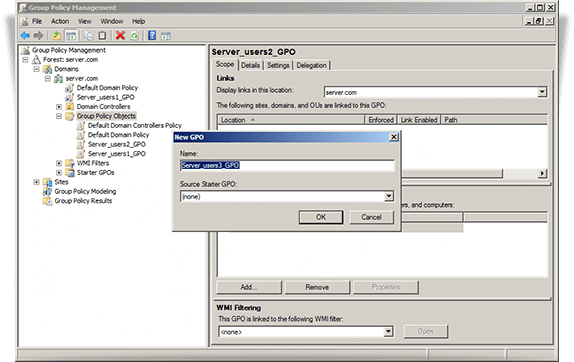Switch to the Details tab
574x362 pixels.
pyautogui.click(x=250, y=65)
